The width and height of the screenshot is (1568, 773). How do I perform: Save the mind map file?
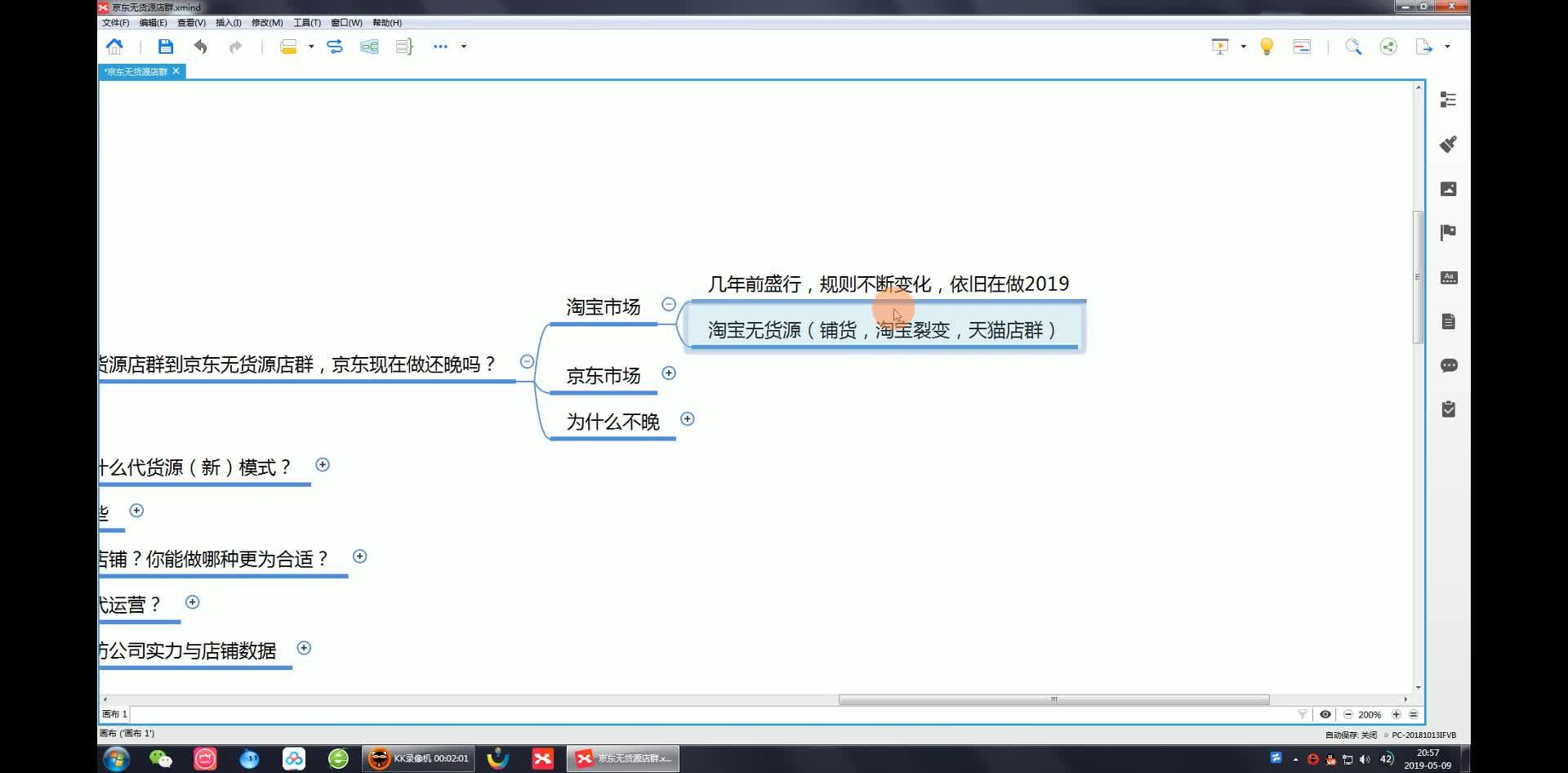166,47
